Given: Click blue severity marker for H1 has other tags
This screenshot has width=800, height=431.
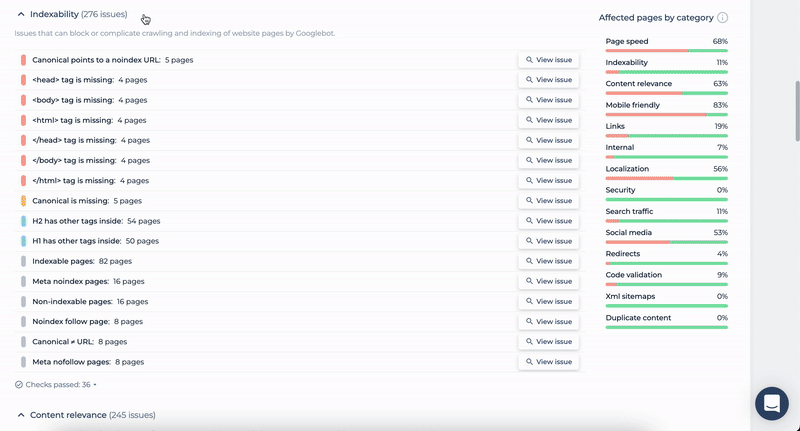Looking at the screenshot, I should coord(23,241).
